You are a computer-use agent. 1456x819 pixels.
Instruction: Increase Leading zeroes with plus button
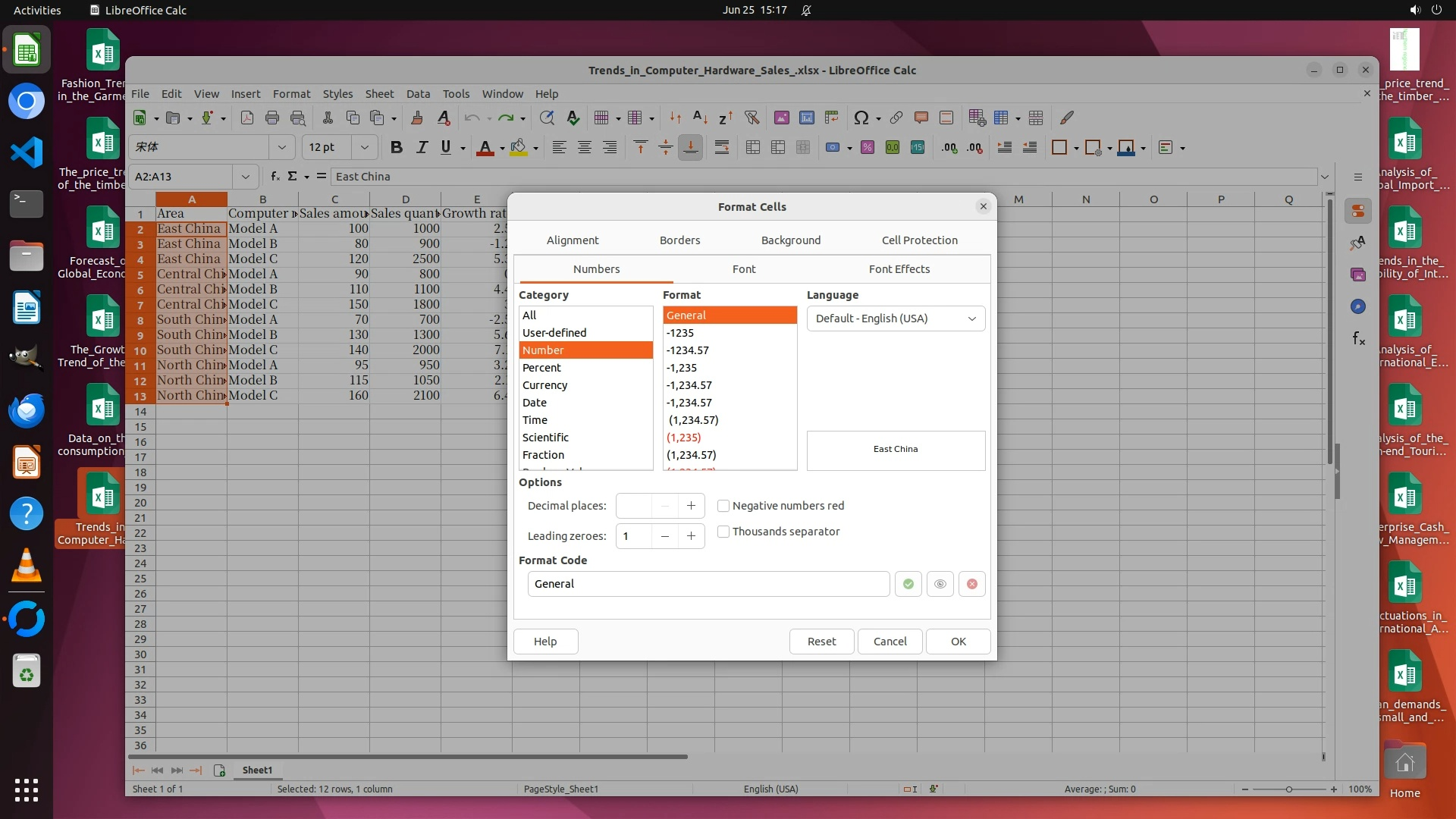click(x=691, y=536)
